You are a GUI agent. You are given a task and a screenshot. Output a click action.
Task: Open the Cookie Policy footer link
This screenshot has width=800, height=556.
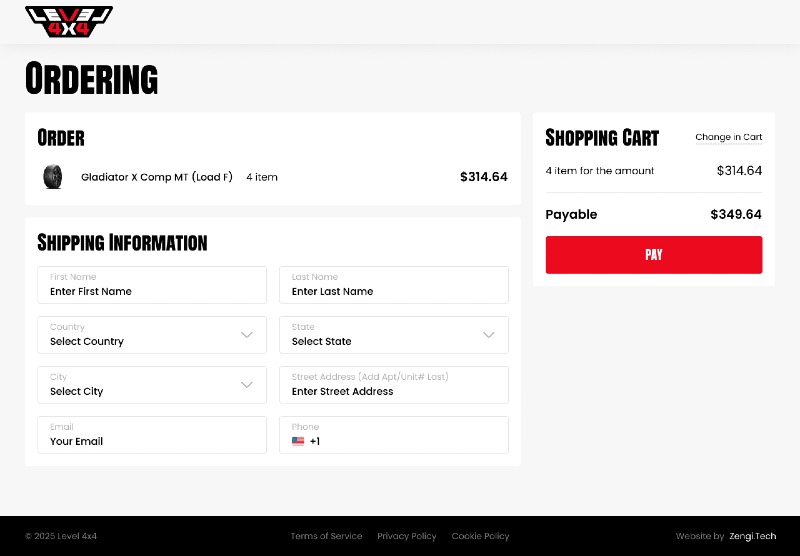click(x=480, y=536)
